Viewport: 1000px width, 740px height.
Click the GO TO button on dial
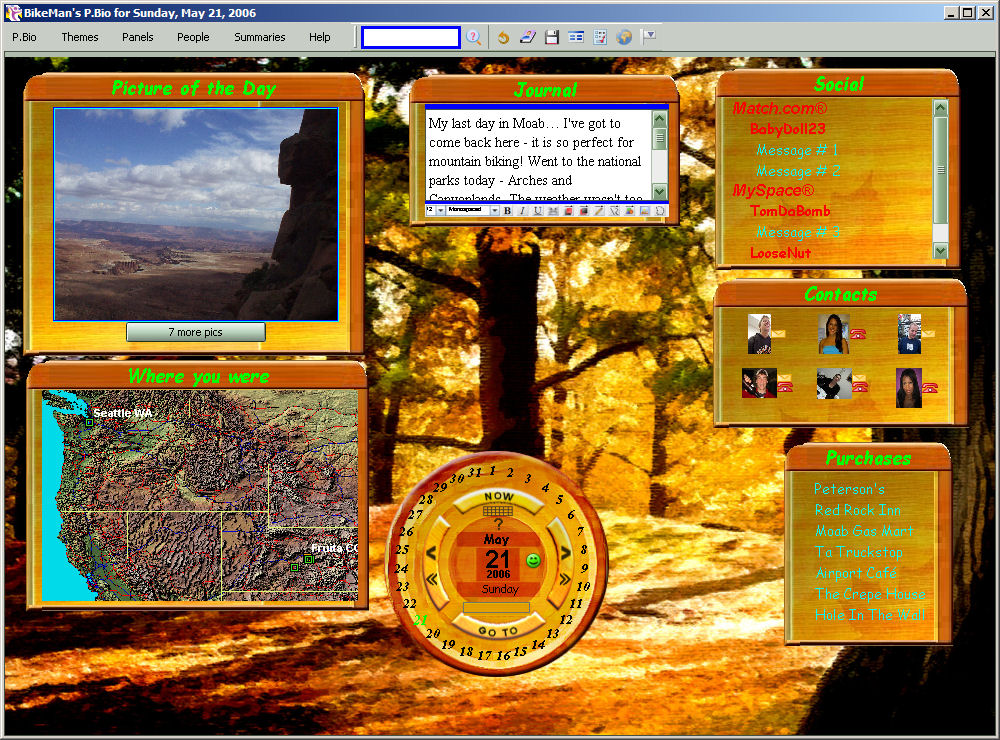tap(497, 631)
